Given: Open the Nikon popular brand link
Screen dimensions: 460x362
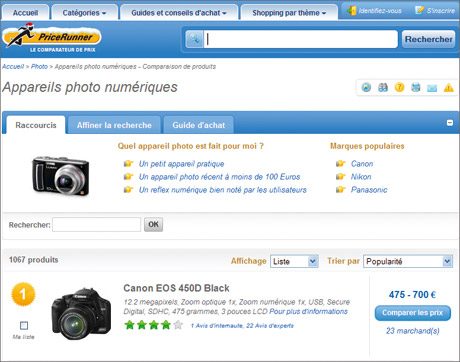Looking at the screenshot, I should pyautogui.click(x=361, y=177).
